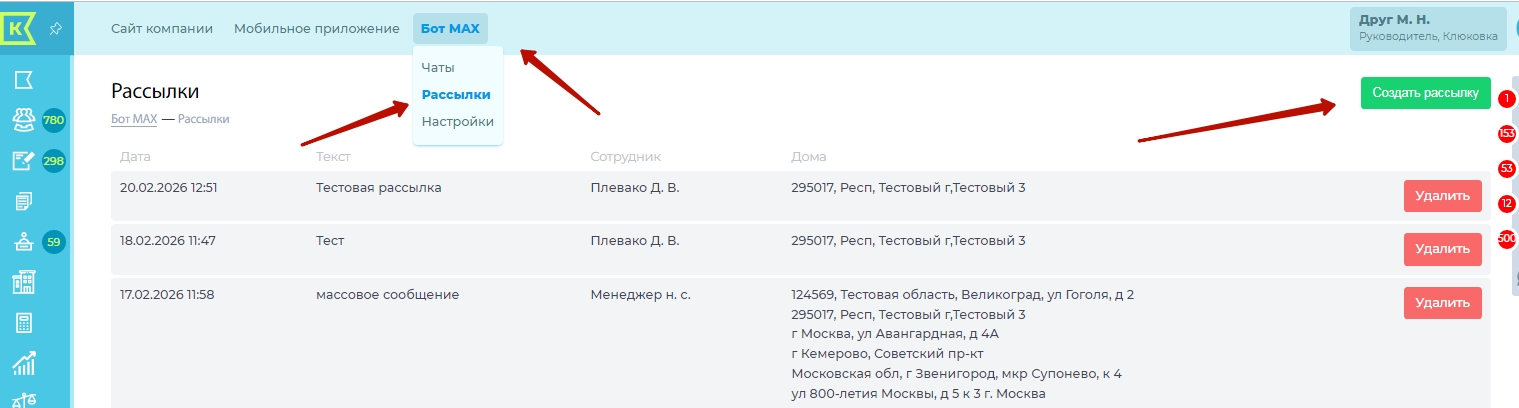Go to the Сайт компании tab
The width and height of the screenshot is (1519, 408).
(162, 29)
